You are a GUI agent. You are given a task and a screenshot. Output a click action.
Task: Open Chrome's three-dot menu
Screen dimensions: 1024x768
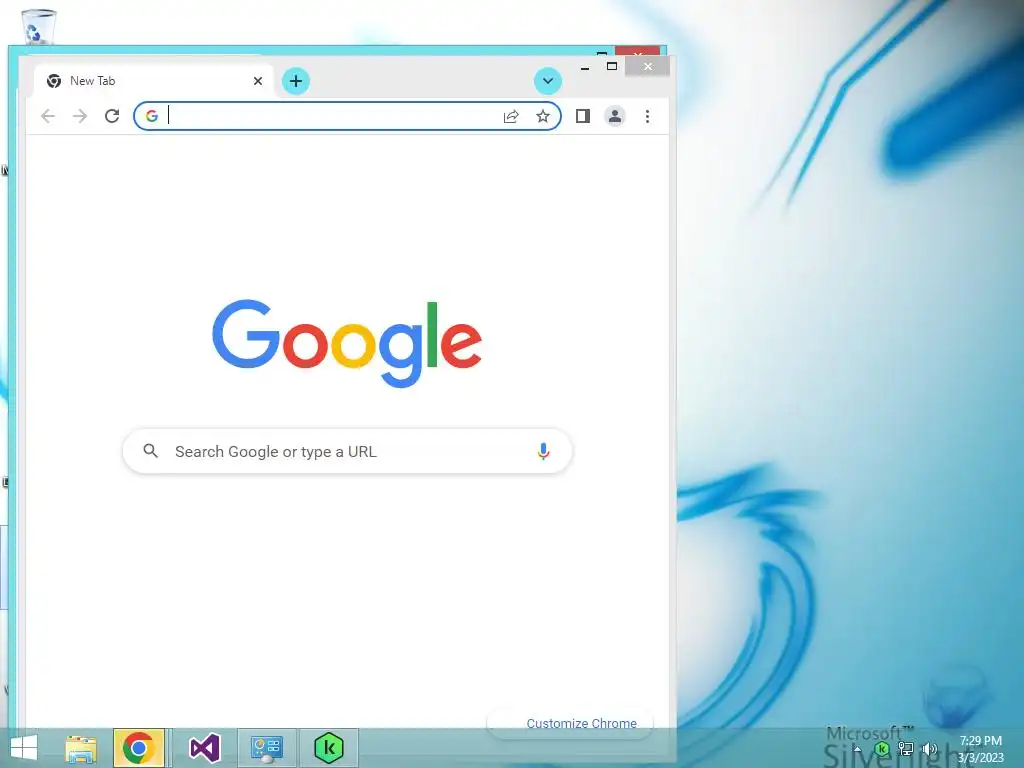(x=647, y=116)
